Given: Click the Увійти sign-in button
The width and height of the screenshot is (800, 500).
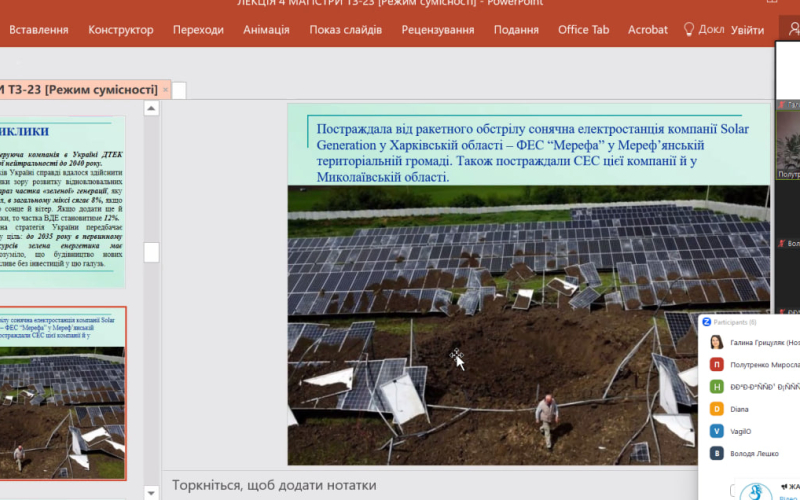Looking at the screenshot, I should coord(747,30).
